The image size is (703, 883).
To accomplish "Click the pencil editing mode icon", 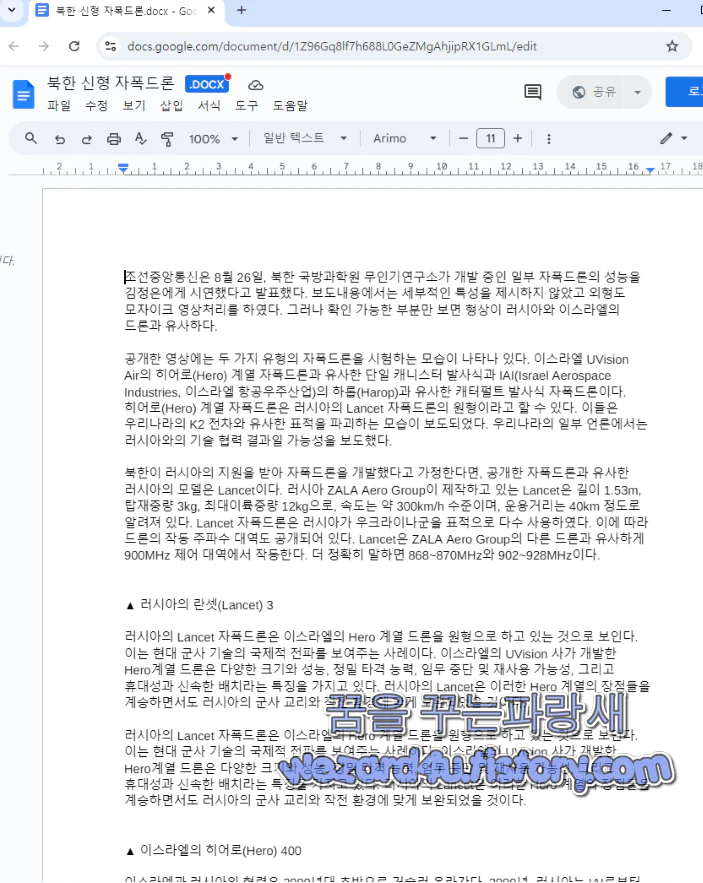I will coord(666,138).
